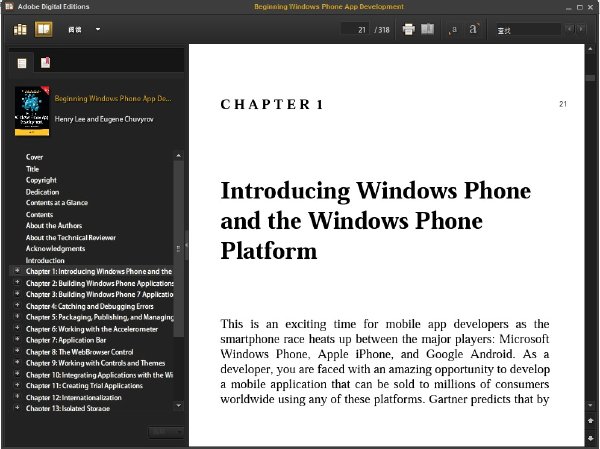Click page view scroll-up arrow
This screenshot has width=600, height=449.
[x=590, y=49]
